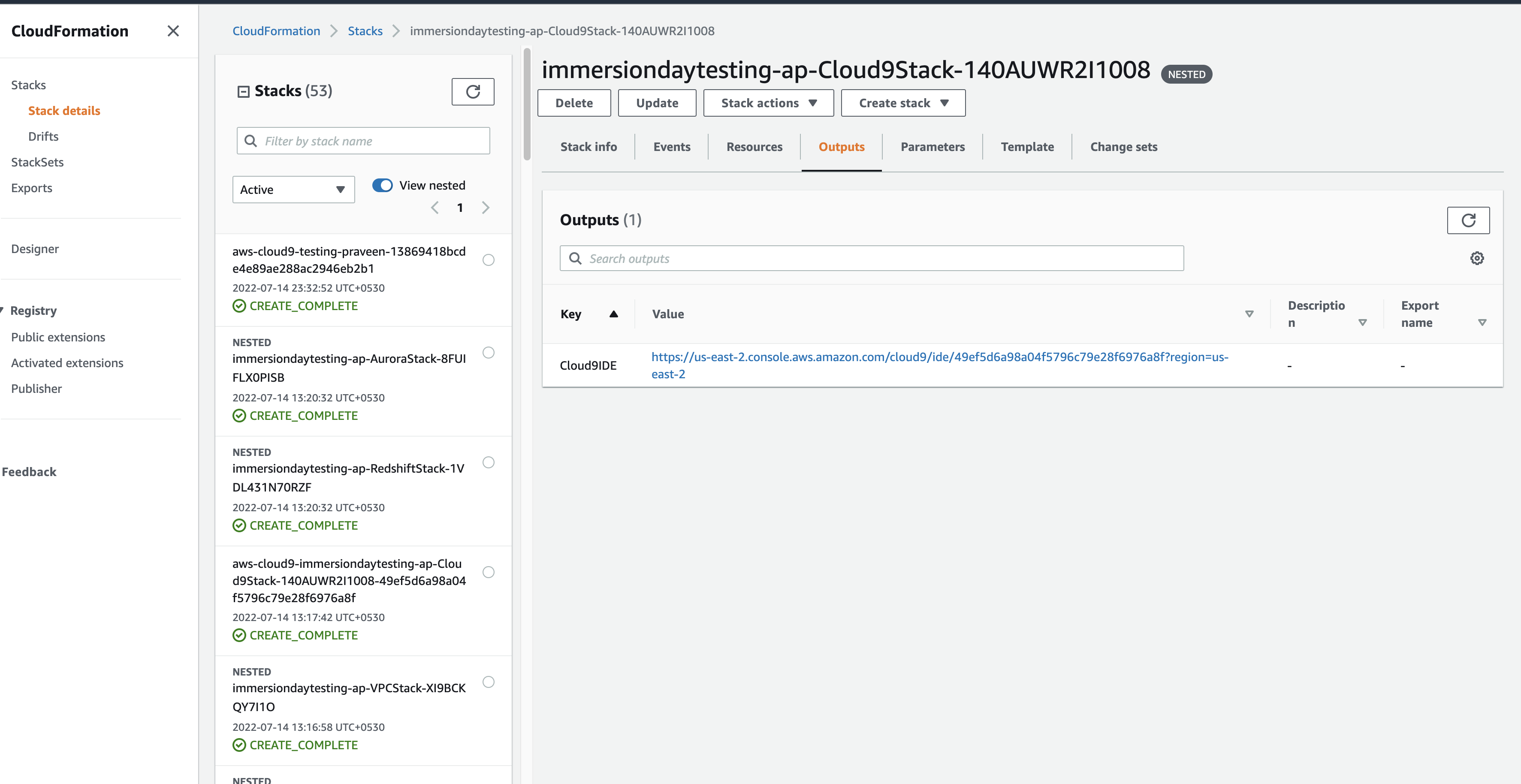Switch to the Outputs tab
The width and height of the screenshot is (1521, 784).
point(841,147)
